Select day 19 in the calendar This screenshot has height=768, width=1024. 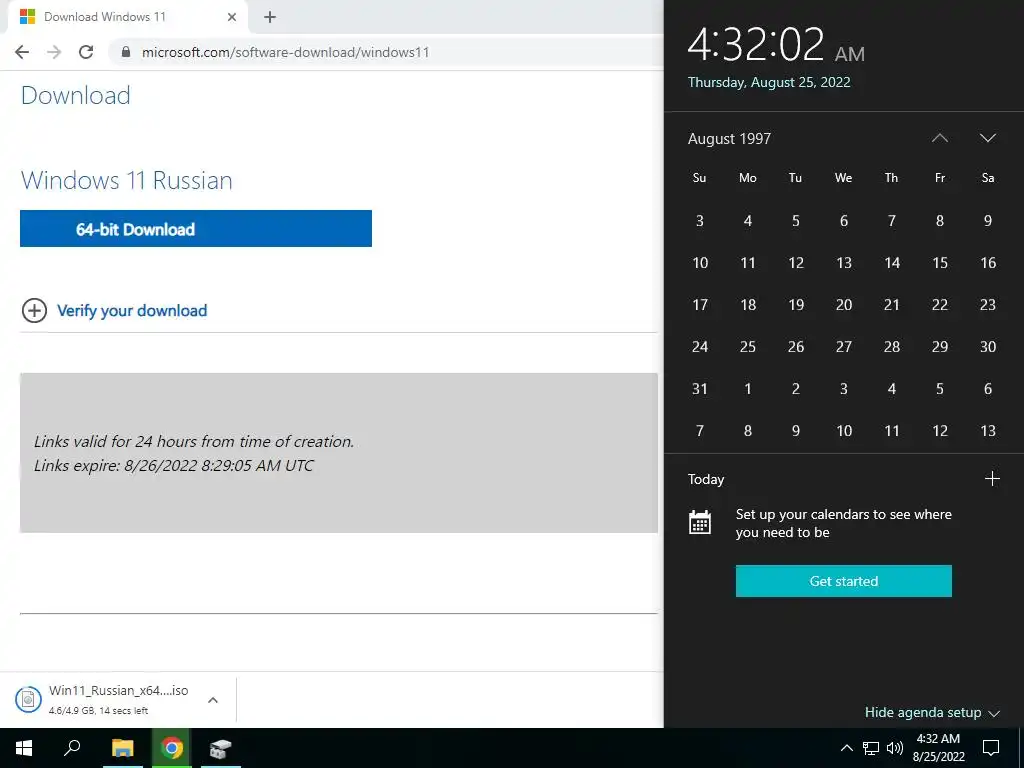(x=795, y=305)
